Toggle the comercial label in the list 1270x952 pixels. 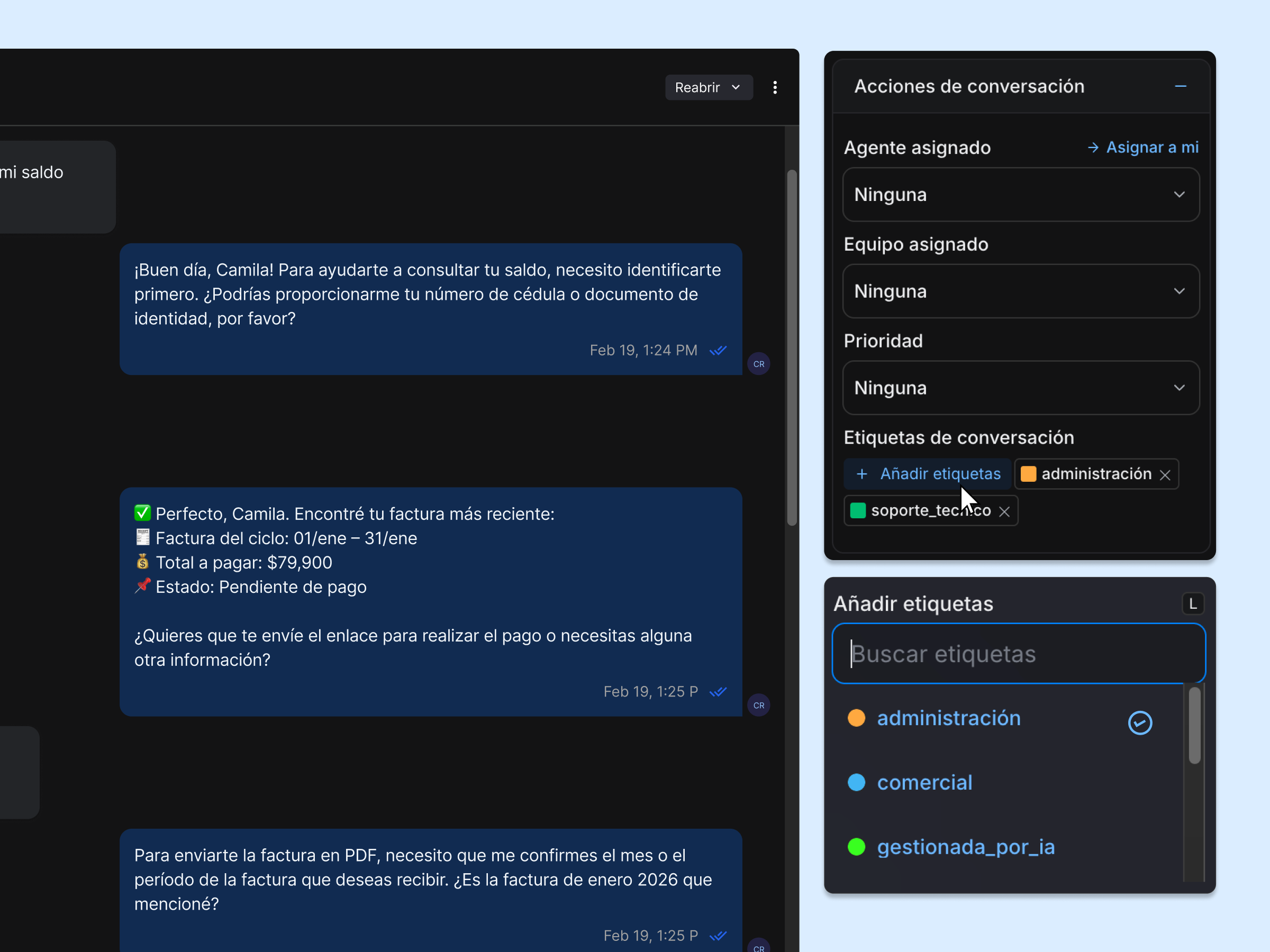(x=924, y=782)
